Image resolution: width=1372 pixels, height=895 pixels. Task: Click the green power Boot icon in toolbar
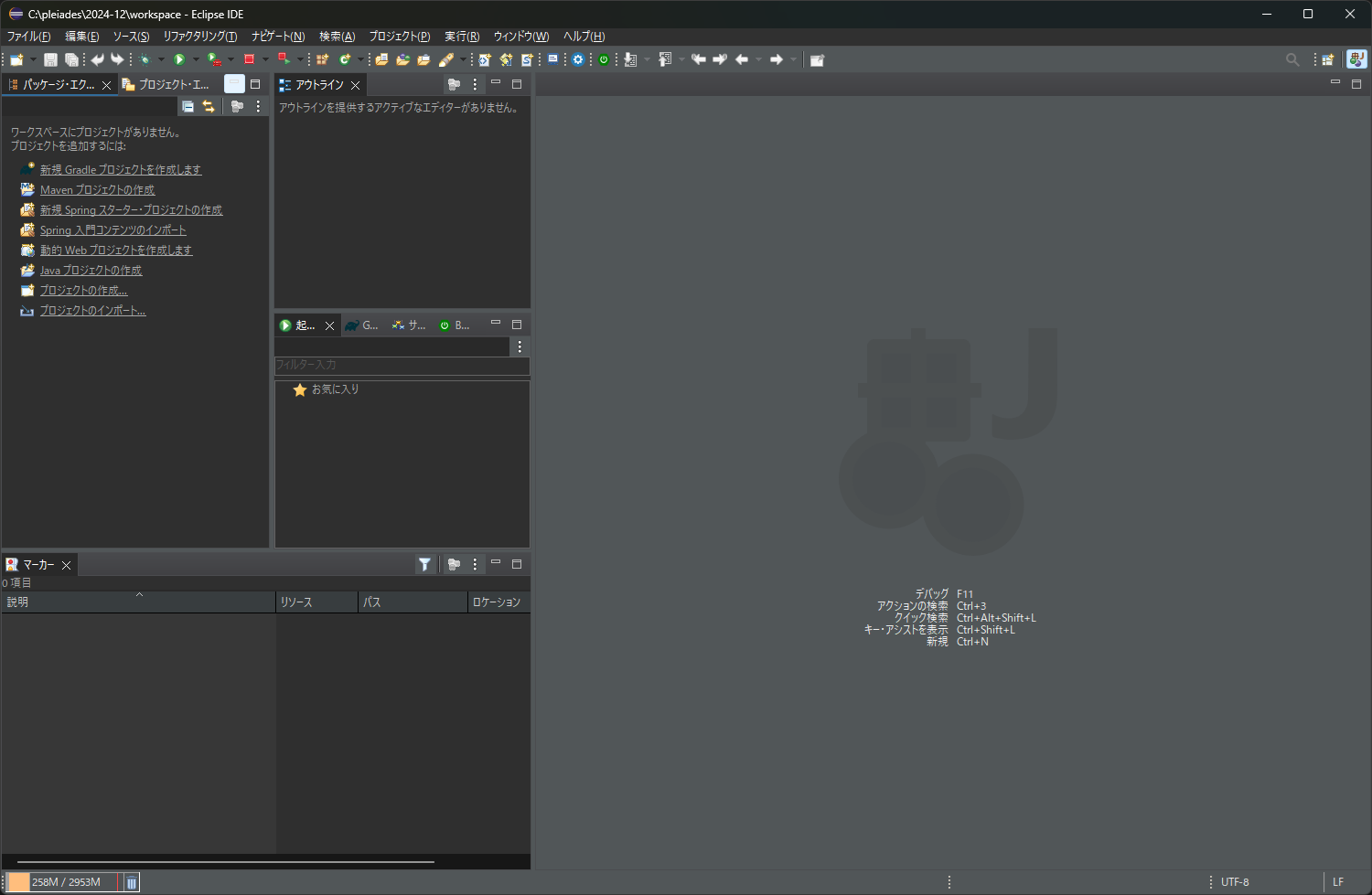pyautogui.click(x=604, y=59)
